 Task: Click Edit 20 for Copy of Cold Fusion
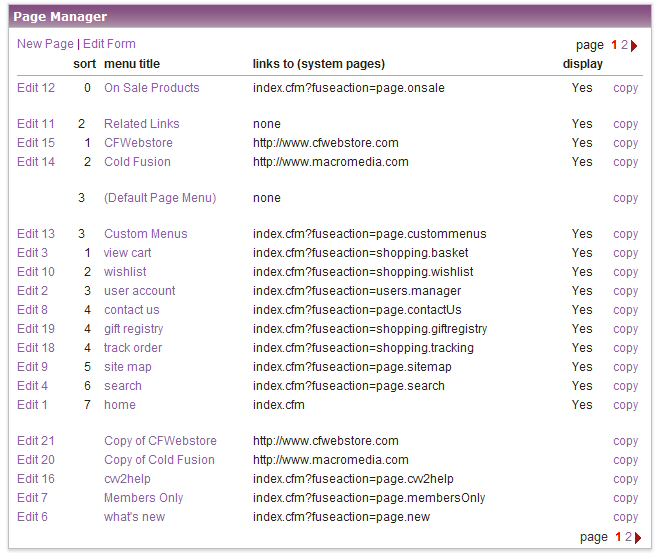pos(36,460)
